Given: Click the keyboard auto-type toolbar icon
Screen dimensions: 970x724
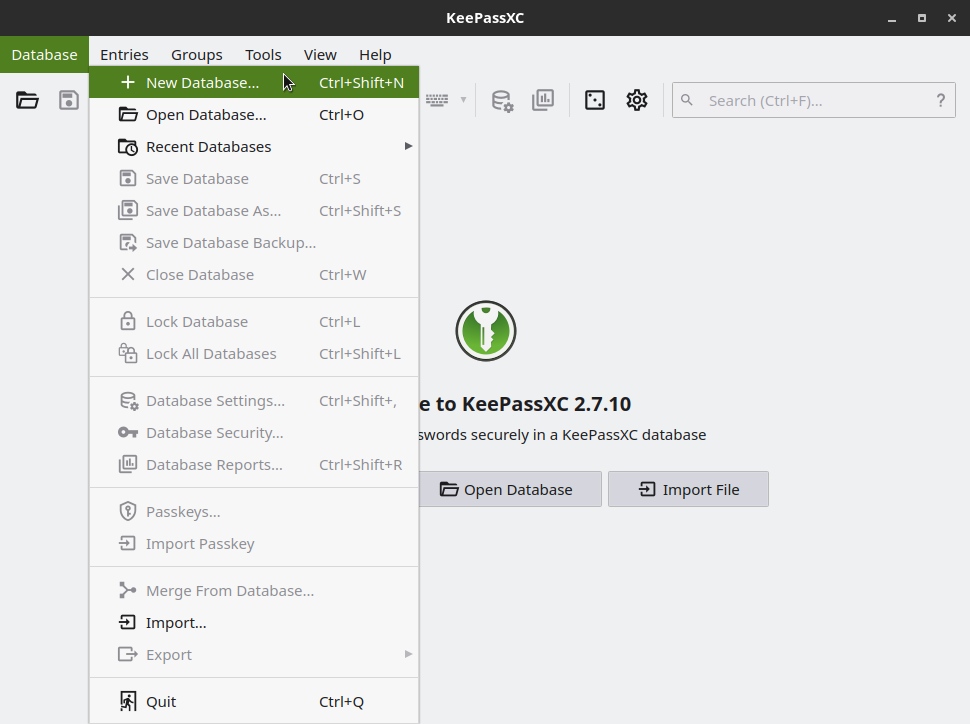Looking at the screenshot, I should pos(437,100).
